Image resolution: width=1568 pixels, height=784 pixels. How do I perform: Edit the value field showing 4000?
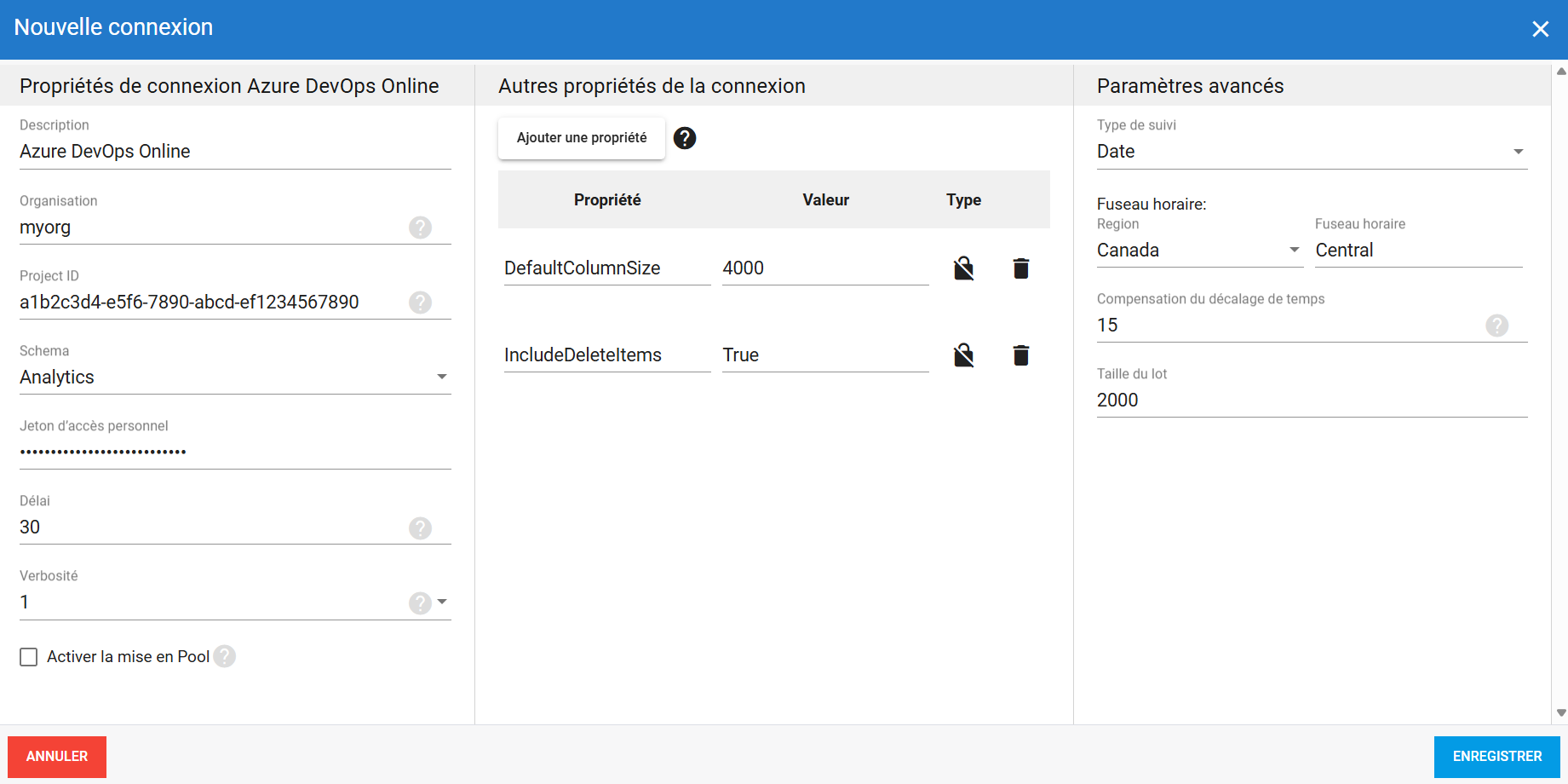825,268
